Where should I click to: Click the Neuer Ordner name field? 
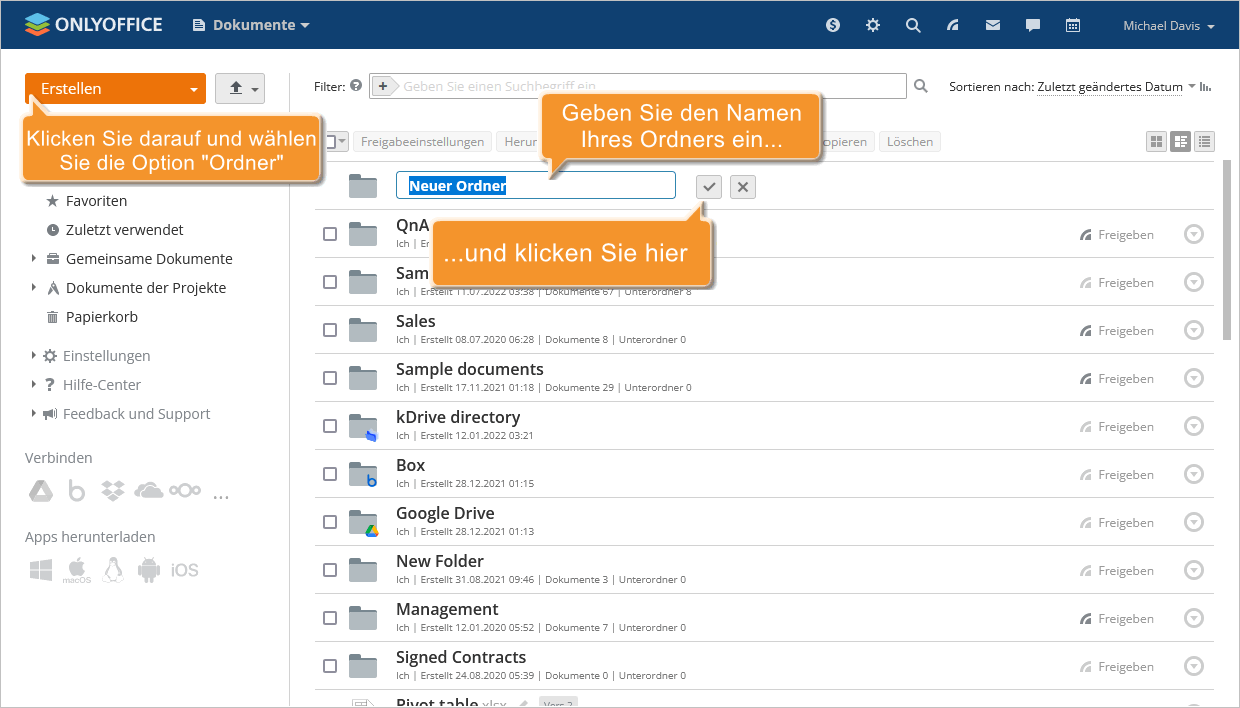[535, 186]
